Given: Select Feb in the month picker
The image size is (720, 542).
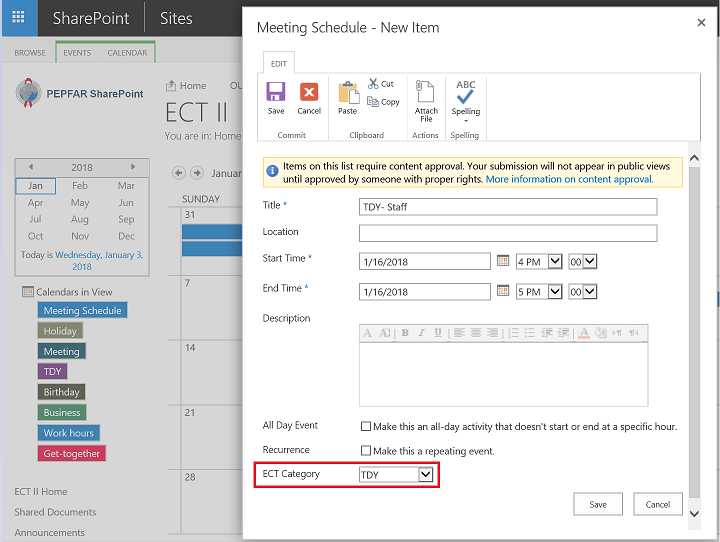Looking at the screenshot, I should point(79,186).
